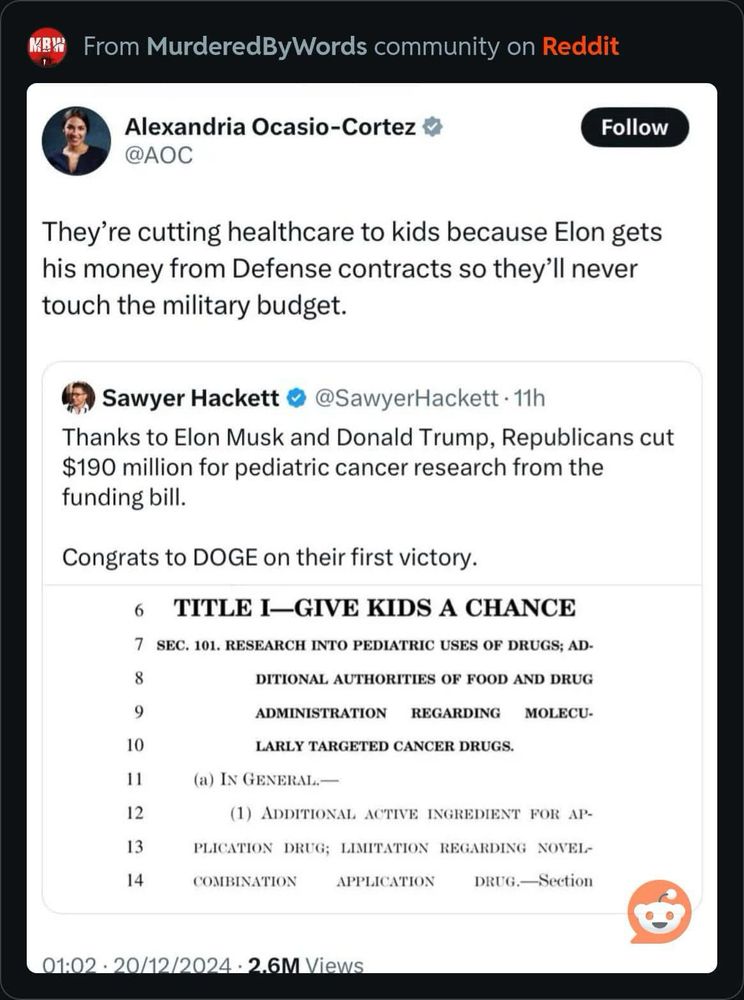Click the 2.6M Views count
The height and width of the screenshot is (1000, 744).
point(306,965)
